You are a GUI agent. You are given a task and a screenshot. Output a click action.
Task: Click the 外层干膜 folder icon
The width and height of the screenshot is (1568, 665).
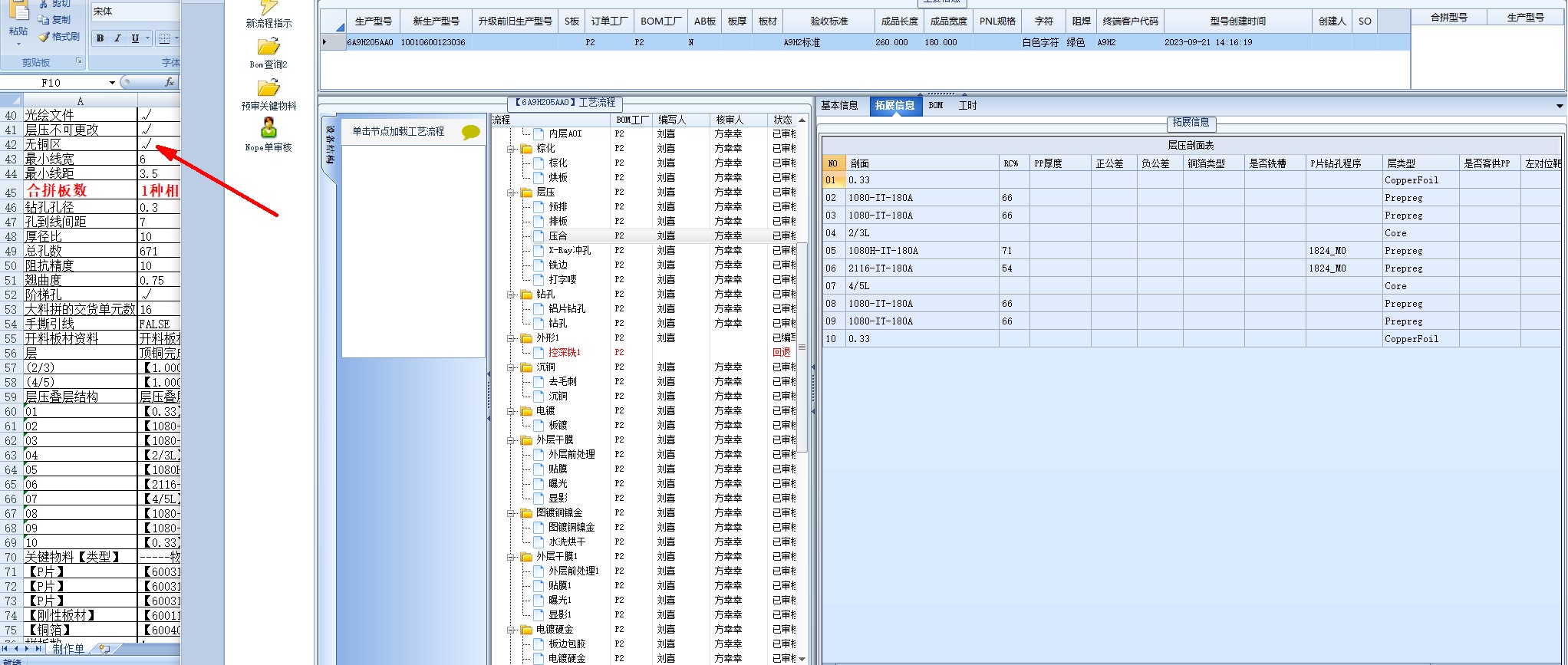[x=526, y=440]
